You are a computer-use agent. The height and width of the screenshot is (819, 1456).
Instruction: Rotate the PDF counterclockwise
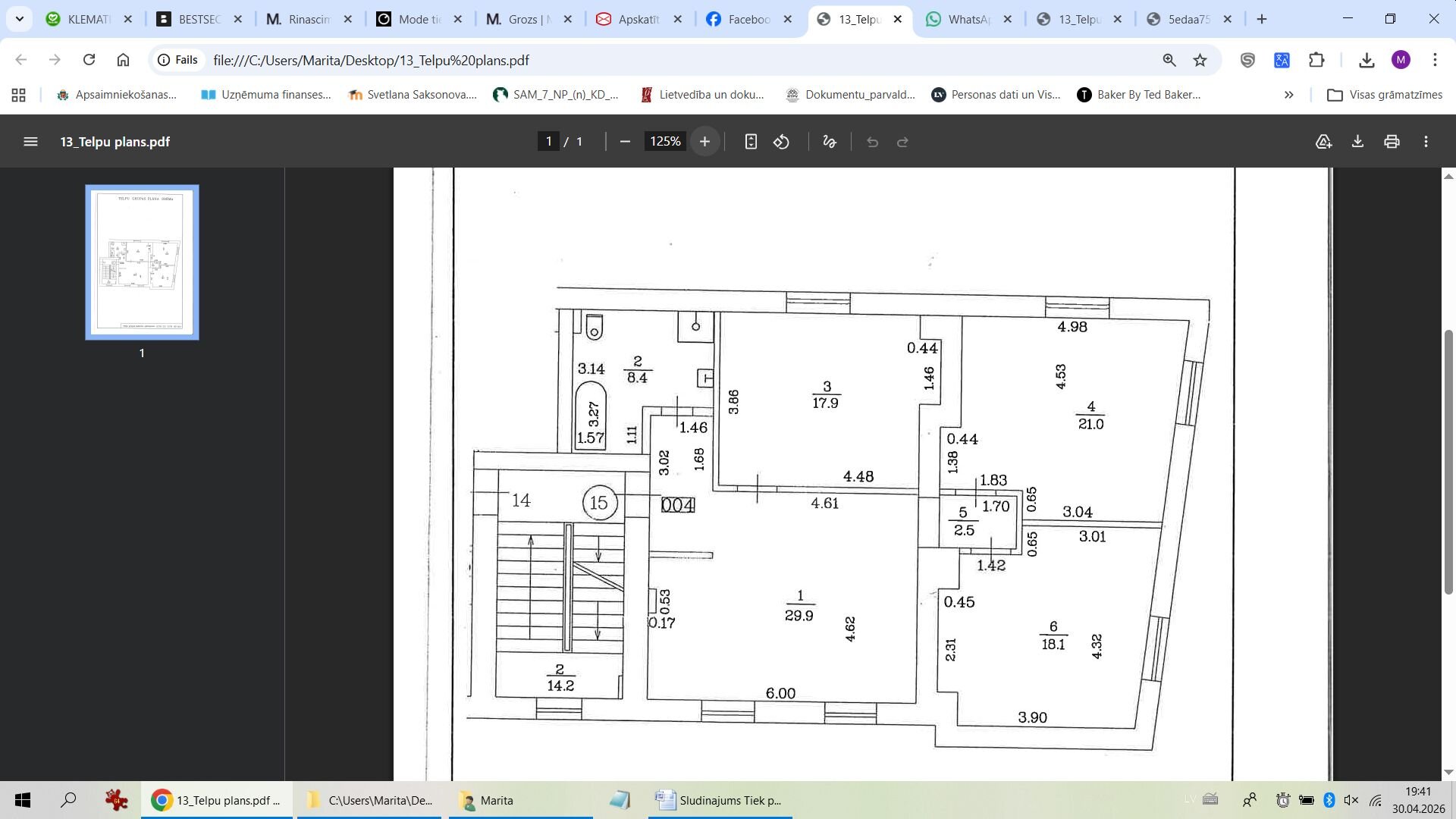coord(782,142)
